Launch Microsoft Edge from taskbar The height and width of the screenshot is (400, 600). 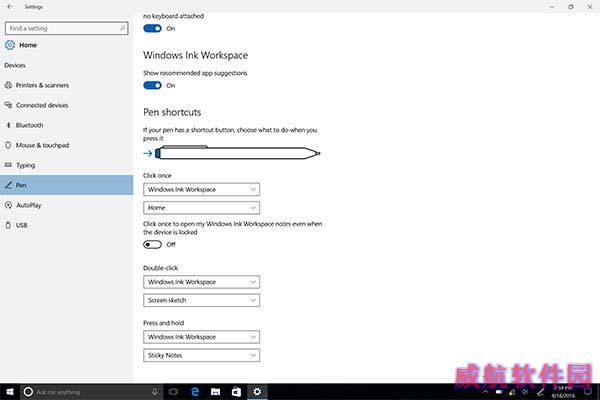click(x=195, y=392)
